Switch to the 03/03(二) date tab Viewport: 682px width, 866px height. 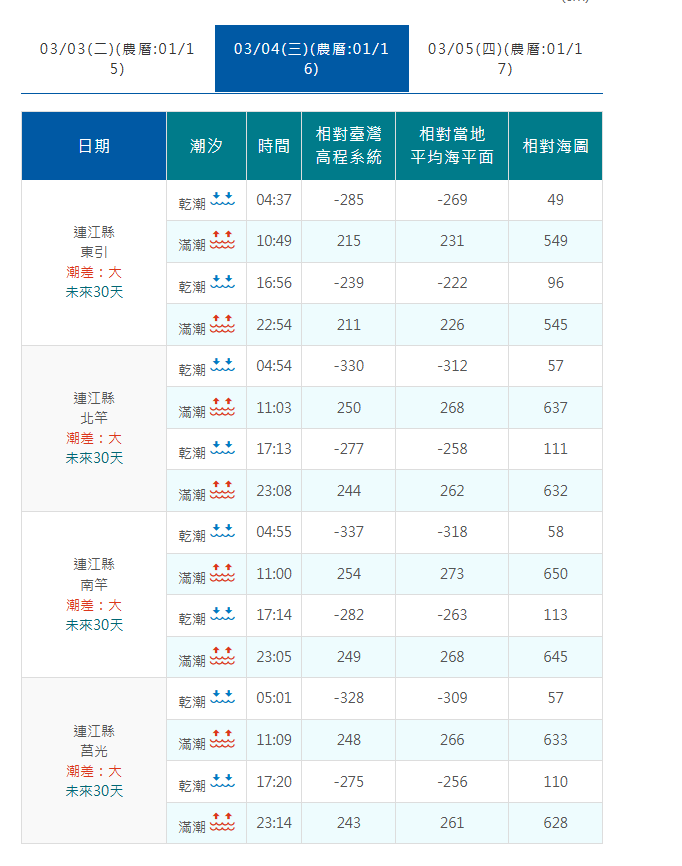117,58
